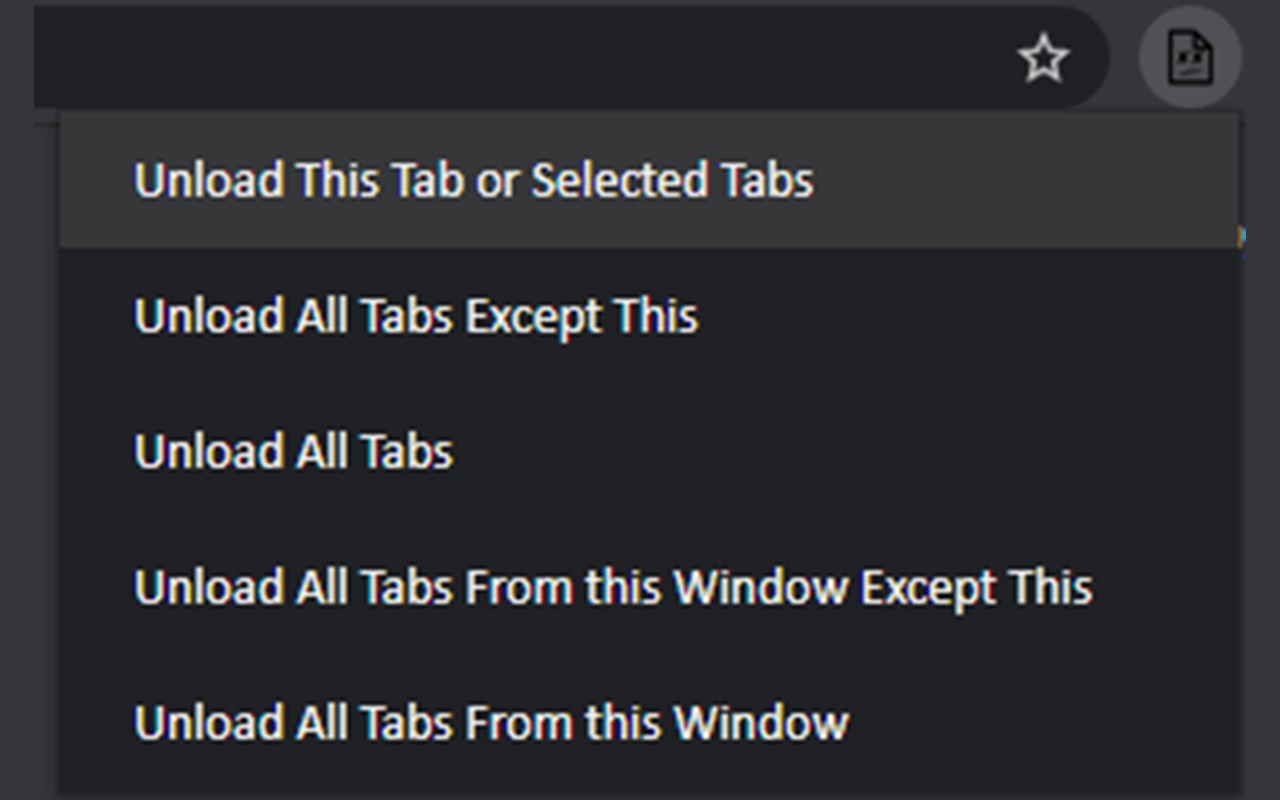The width and height of the screenshot is (1280, 800).
Task: Click the bookmark star icon
Action: pos(1043,58)
